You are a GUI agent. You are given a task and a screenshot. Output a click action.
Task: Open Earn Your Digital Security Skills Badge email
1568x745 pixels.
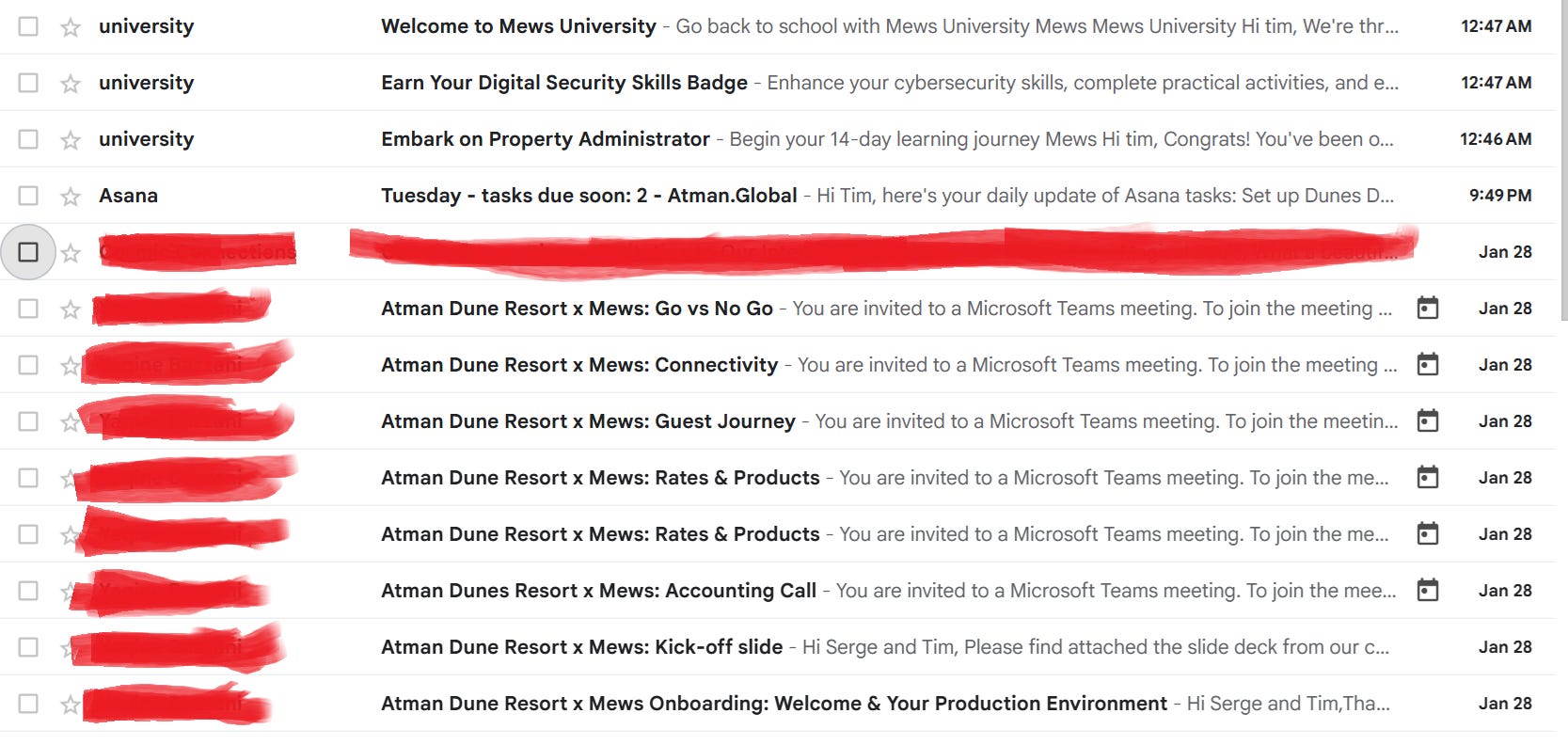coord(778,83)
